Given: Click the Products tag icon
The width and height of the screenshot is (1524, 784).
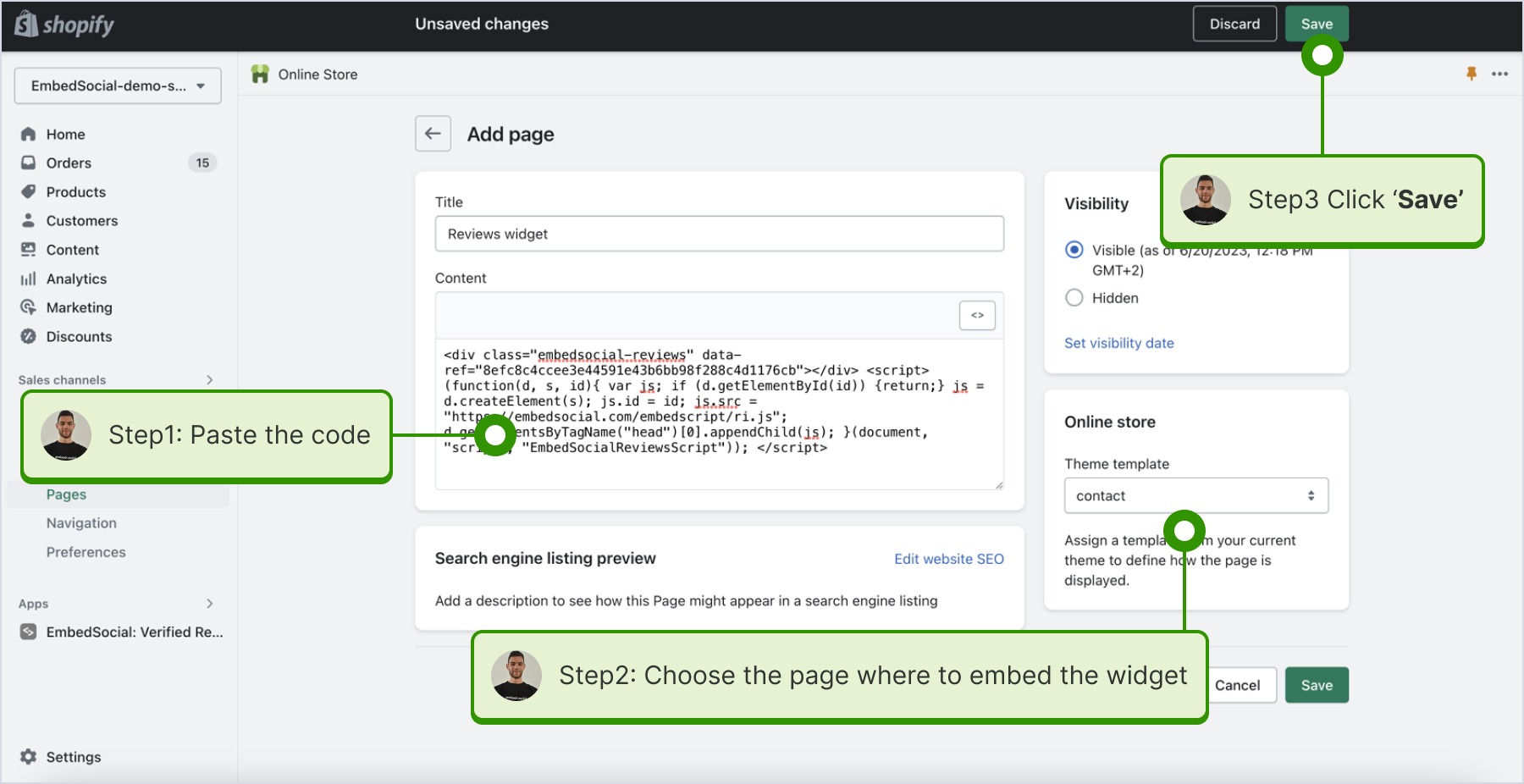Looking at the screenshot, I should coord(28,191).
